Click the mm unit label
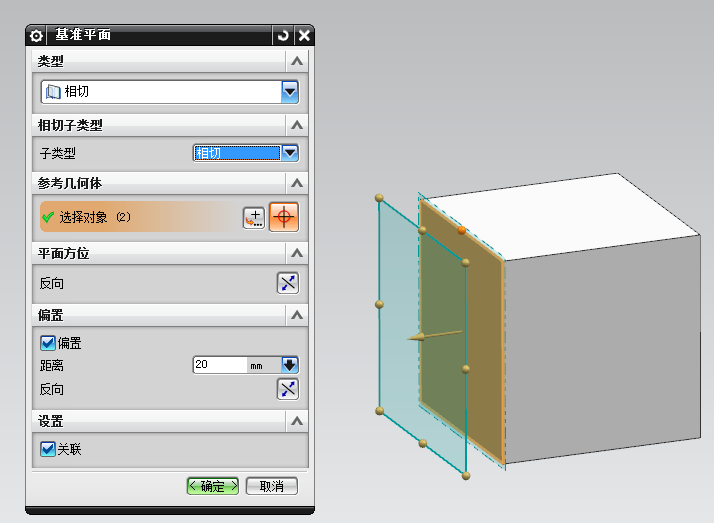Screen dimensions: 714x523 pos(256,366)
